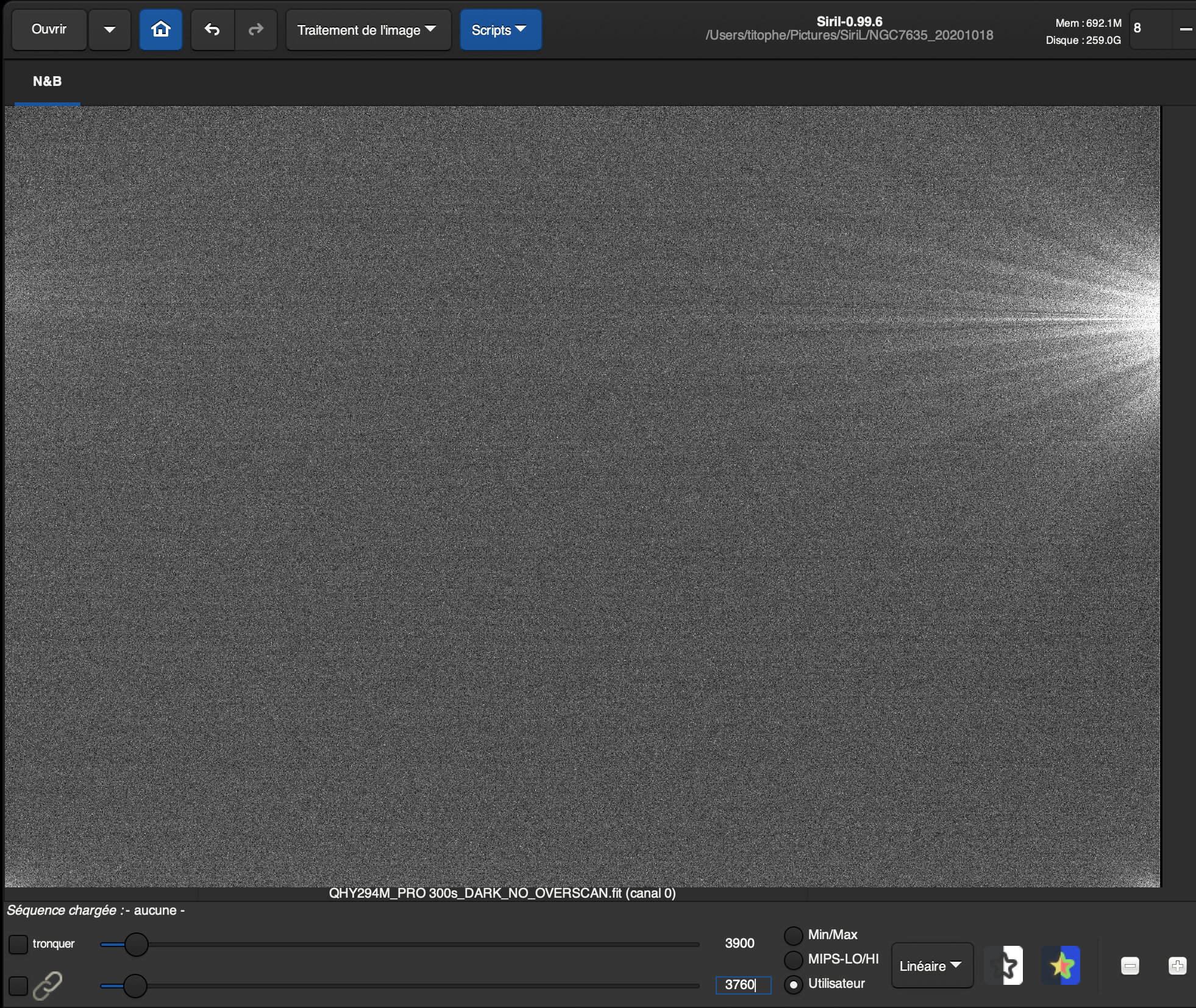Open the Linéaire display mode dropdown
Screen dimensions: 1196x1008
click(x=931, y=966)
